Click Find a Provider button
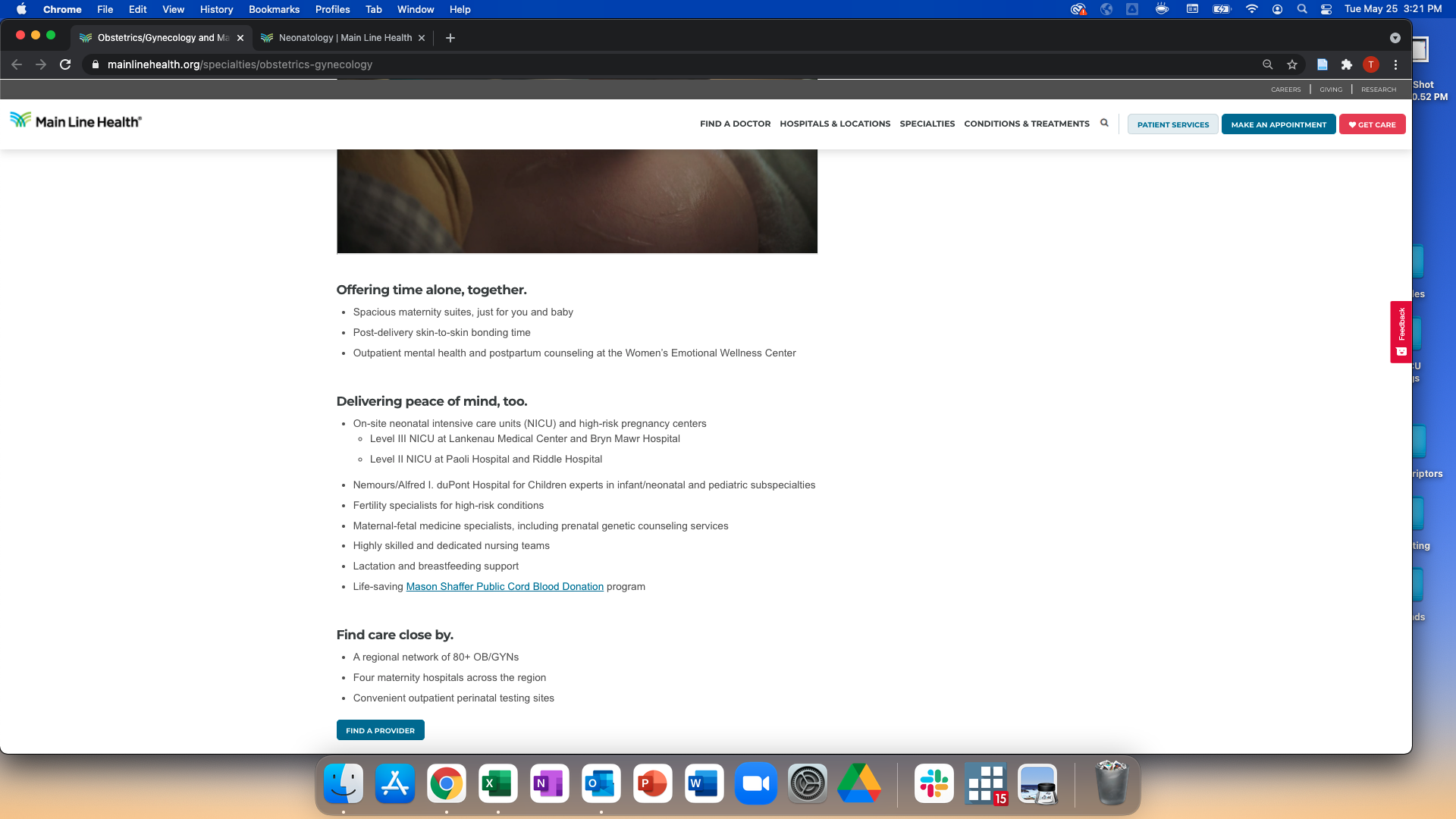Image resolution: width=1456 pixels, height=819 pixels. click(x=380, y=730)
